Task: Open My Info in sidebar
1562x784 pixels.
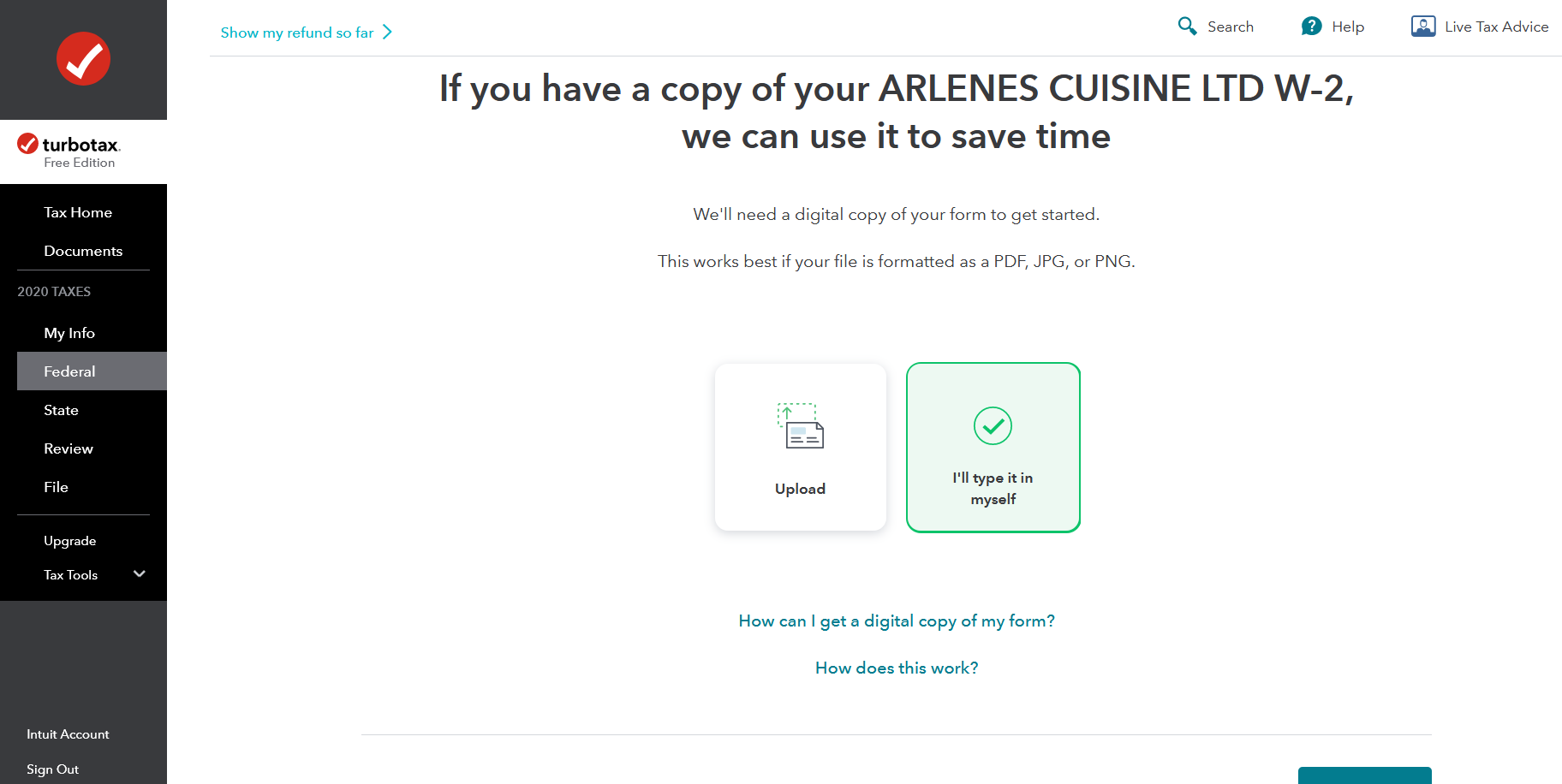Action: coord(69,333)
